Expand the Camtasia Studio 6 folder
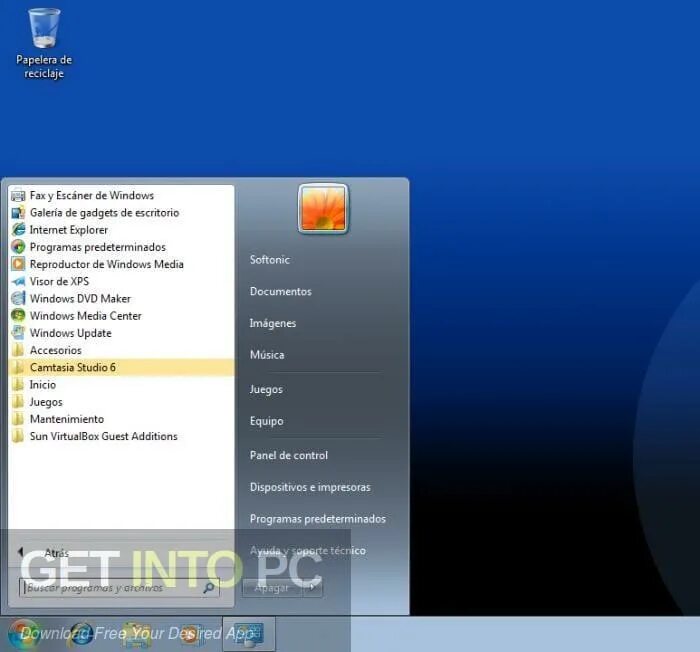Viewport: 700px width, 652px height. coord(121,368)
